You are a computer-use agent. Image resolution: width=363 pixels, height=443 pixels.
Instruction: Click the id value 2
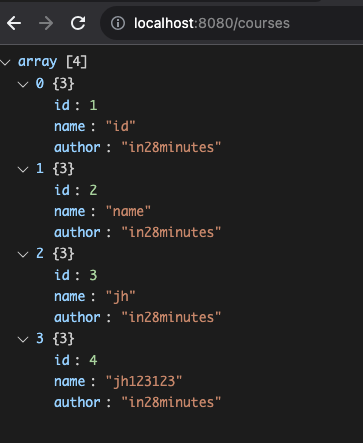pos(93,190)
